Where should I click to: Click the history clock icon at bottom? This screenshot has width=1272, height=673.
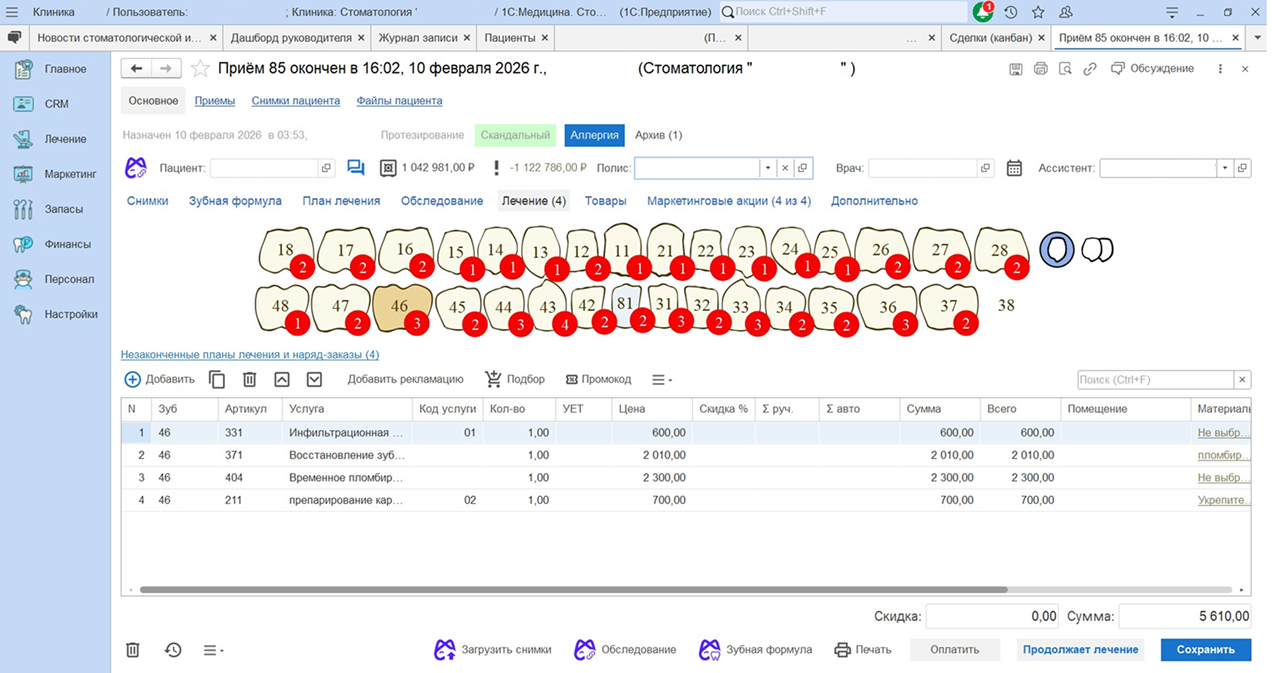(x=173, y=650)
